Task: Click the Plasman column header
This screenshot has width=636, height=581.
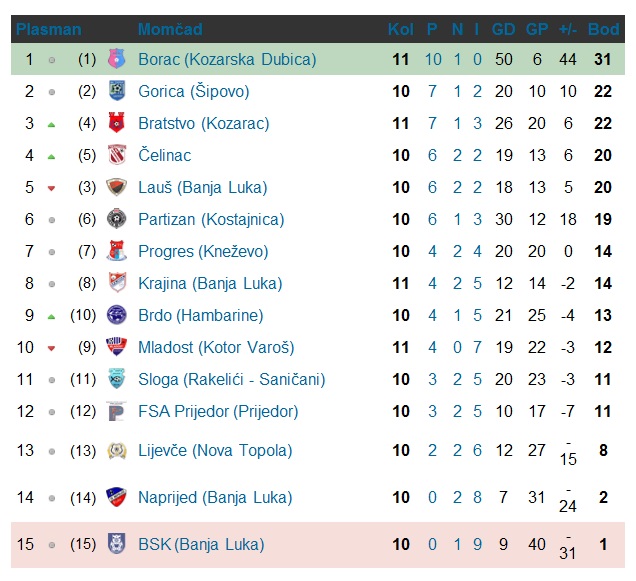Action: [48, 30]
